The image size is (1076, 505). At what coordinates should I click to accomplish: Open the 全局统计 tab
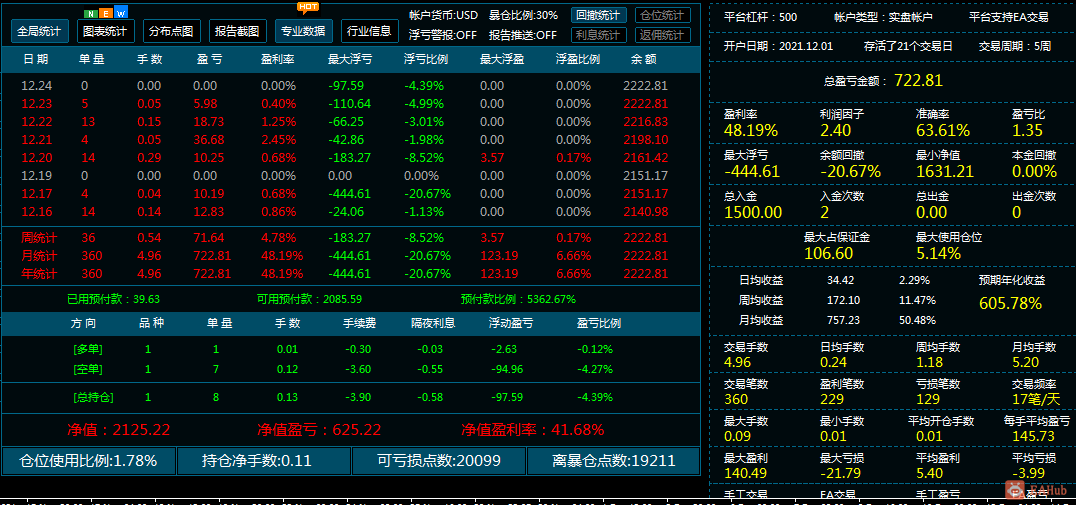[40, 31]
